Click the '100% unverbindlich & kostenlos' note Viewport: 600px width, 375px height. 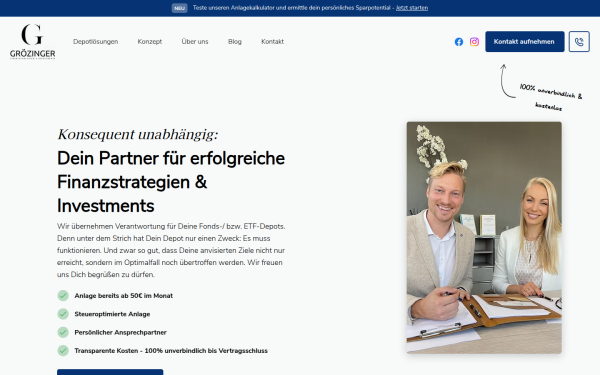tap(551, 97)
